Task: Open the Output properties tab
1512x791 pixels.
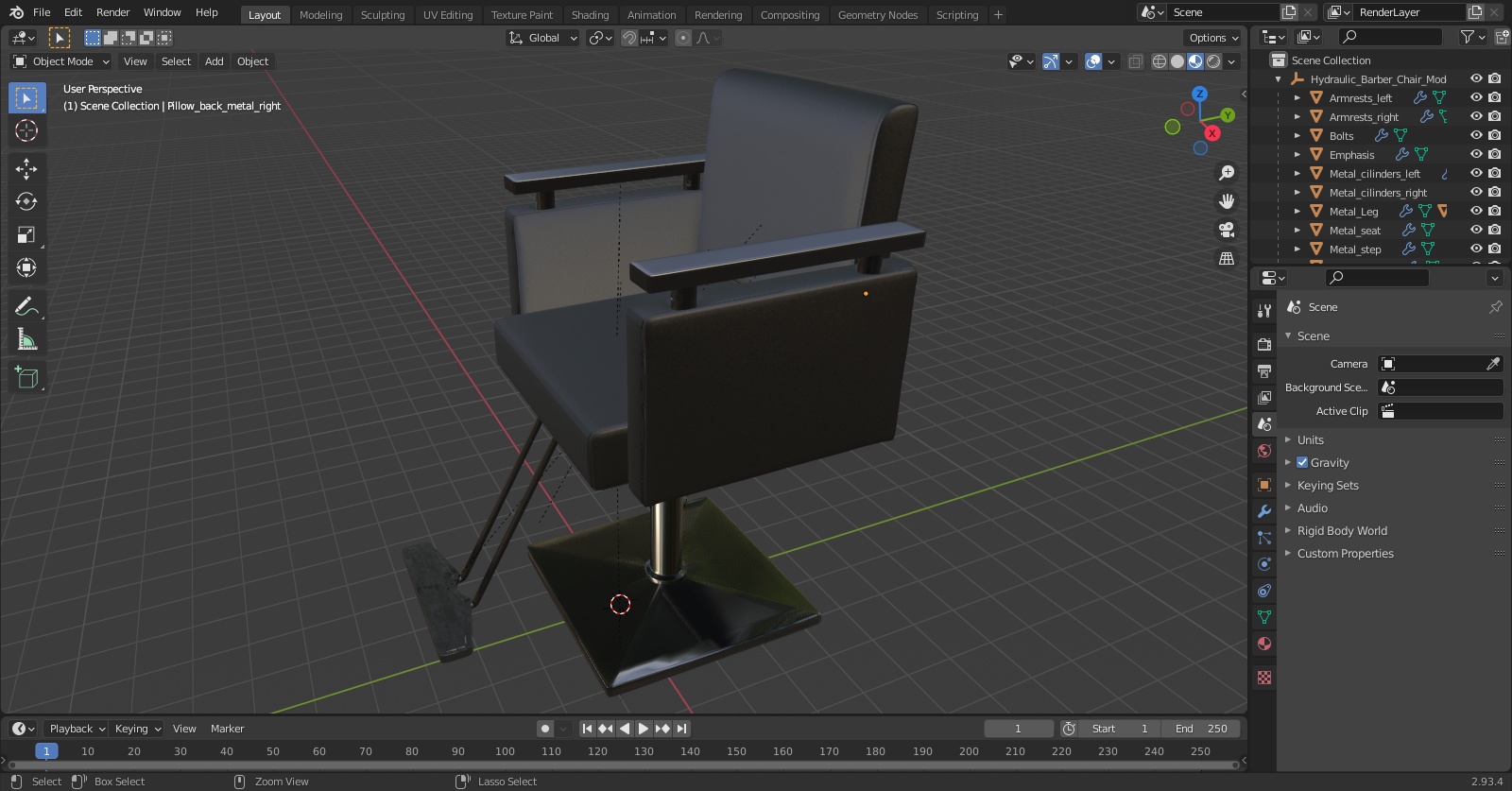Action: [1264, 370]
